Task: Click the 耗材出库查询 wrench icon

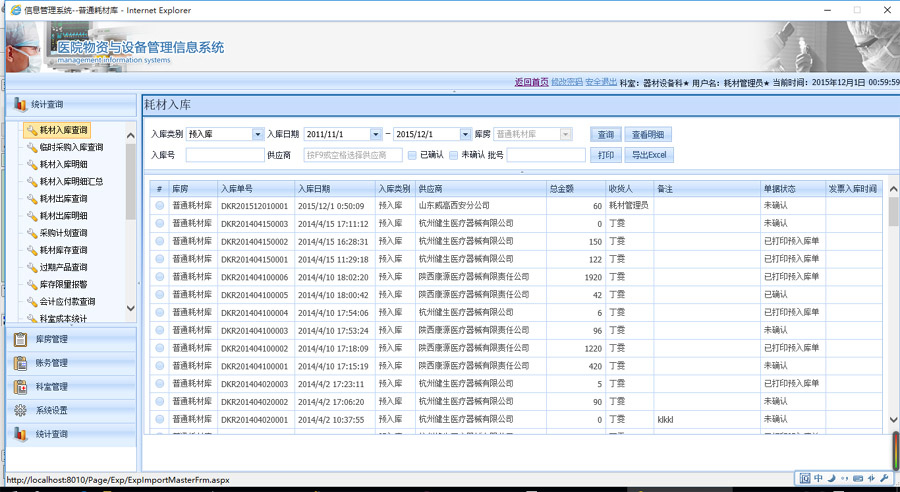Action: pyautogui.click(x=32, y=199)
